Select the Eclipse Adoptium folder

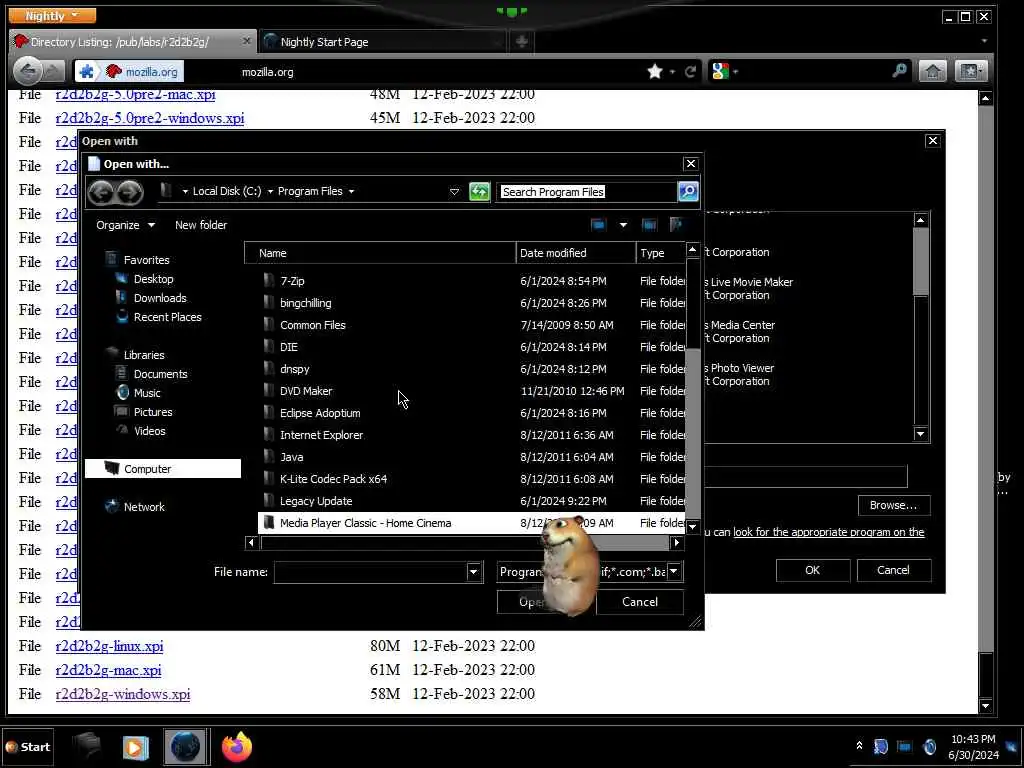320,413
